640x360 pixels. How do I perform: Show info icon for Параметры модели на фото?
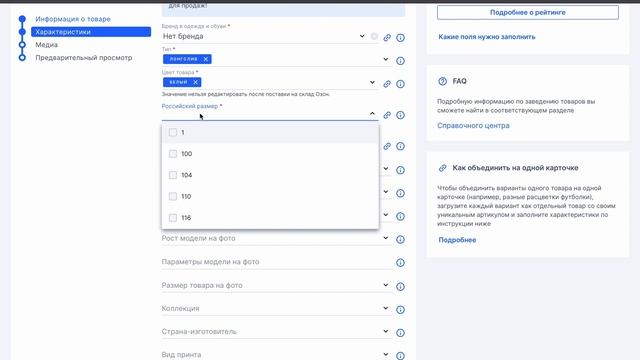(x=400, y=263)
